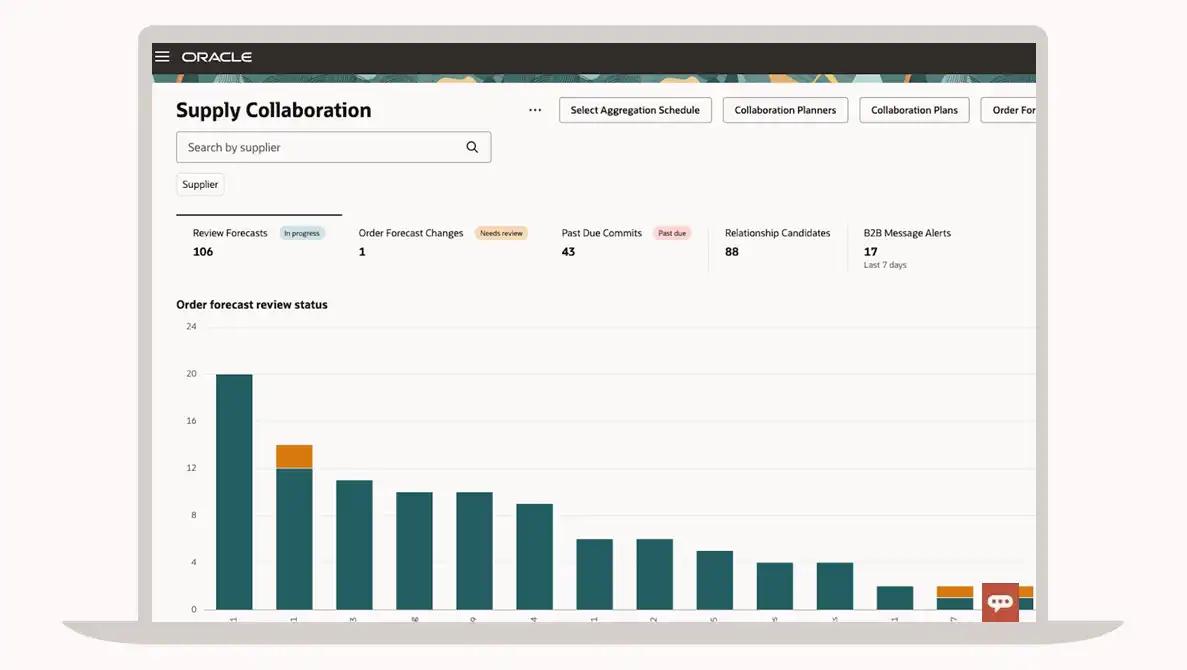Select the Past Due Commits tab
Image resolution: width=1187 pixels, height=670 pixels.
[x=601, y=233]
